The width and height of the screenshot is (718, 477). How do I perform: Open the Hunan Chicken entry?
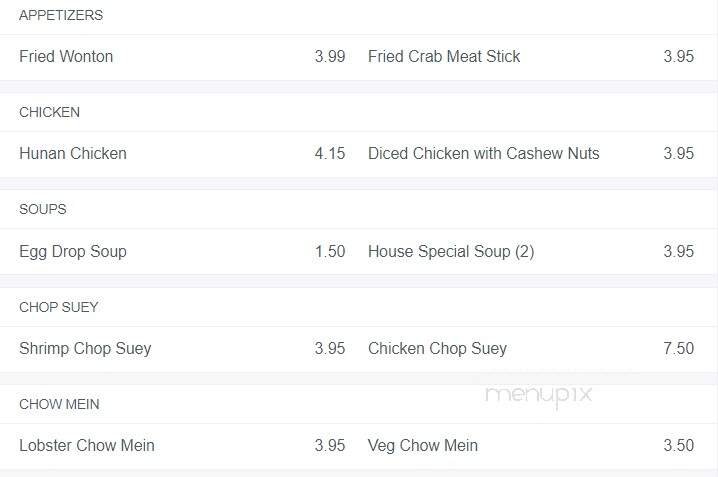point(73,154)
